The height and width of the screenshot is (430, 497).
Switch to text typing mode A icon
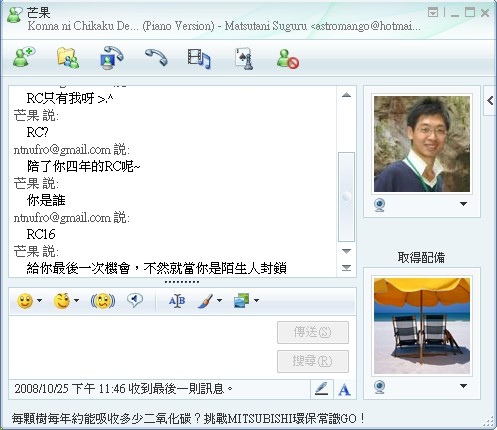point(344,389)
